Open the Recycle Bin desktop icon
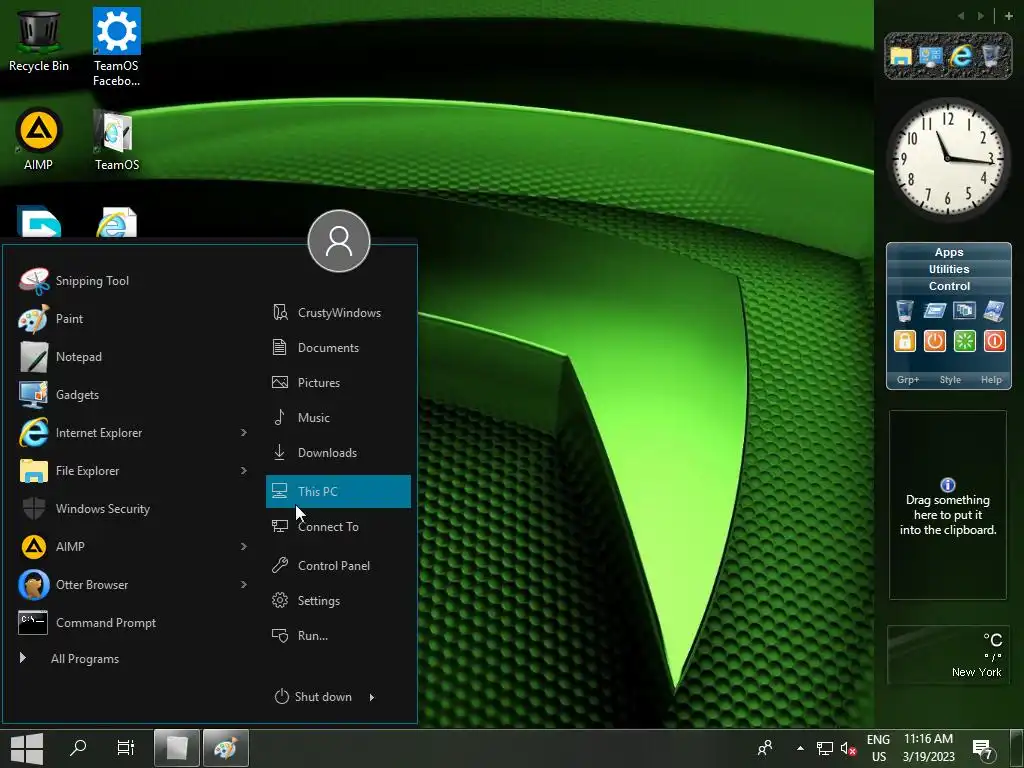The image size is (1024, 768). point(39,40)
